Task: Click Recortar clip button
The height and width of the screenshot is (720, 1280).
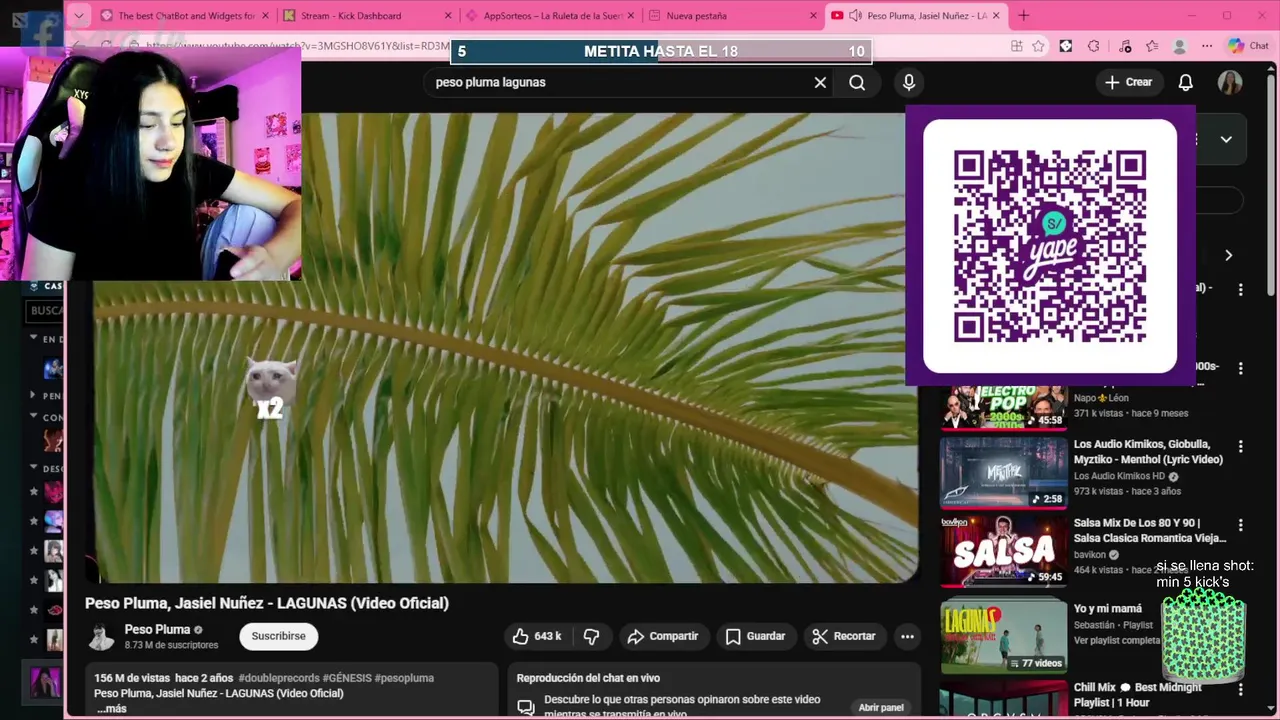Action: [844, 636]
